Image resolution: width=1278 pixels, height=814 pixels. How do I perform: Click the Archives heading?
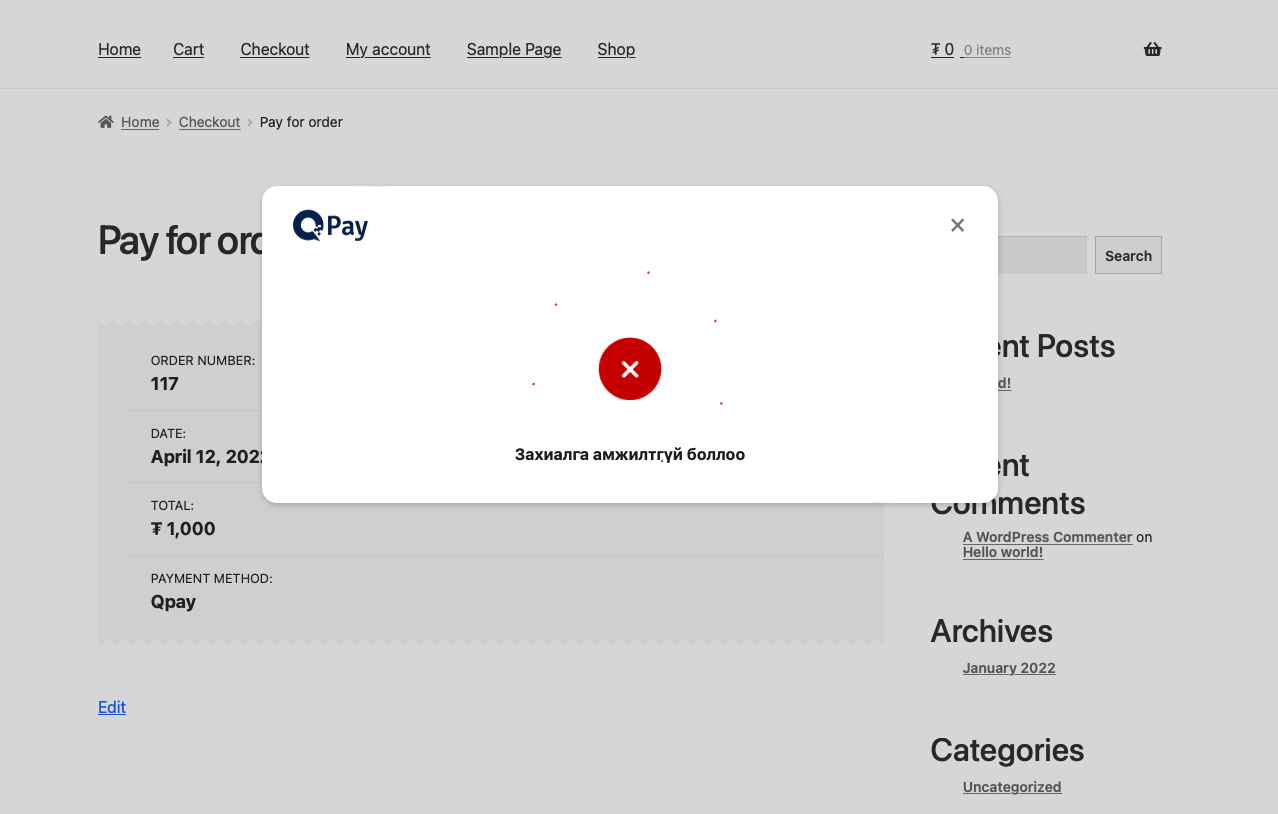pos(991,631)
